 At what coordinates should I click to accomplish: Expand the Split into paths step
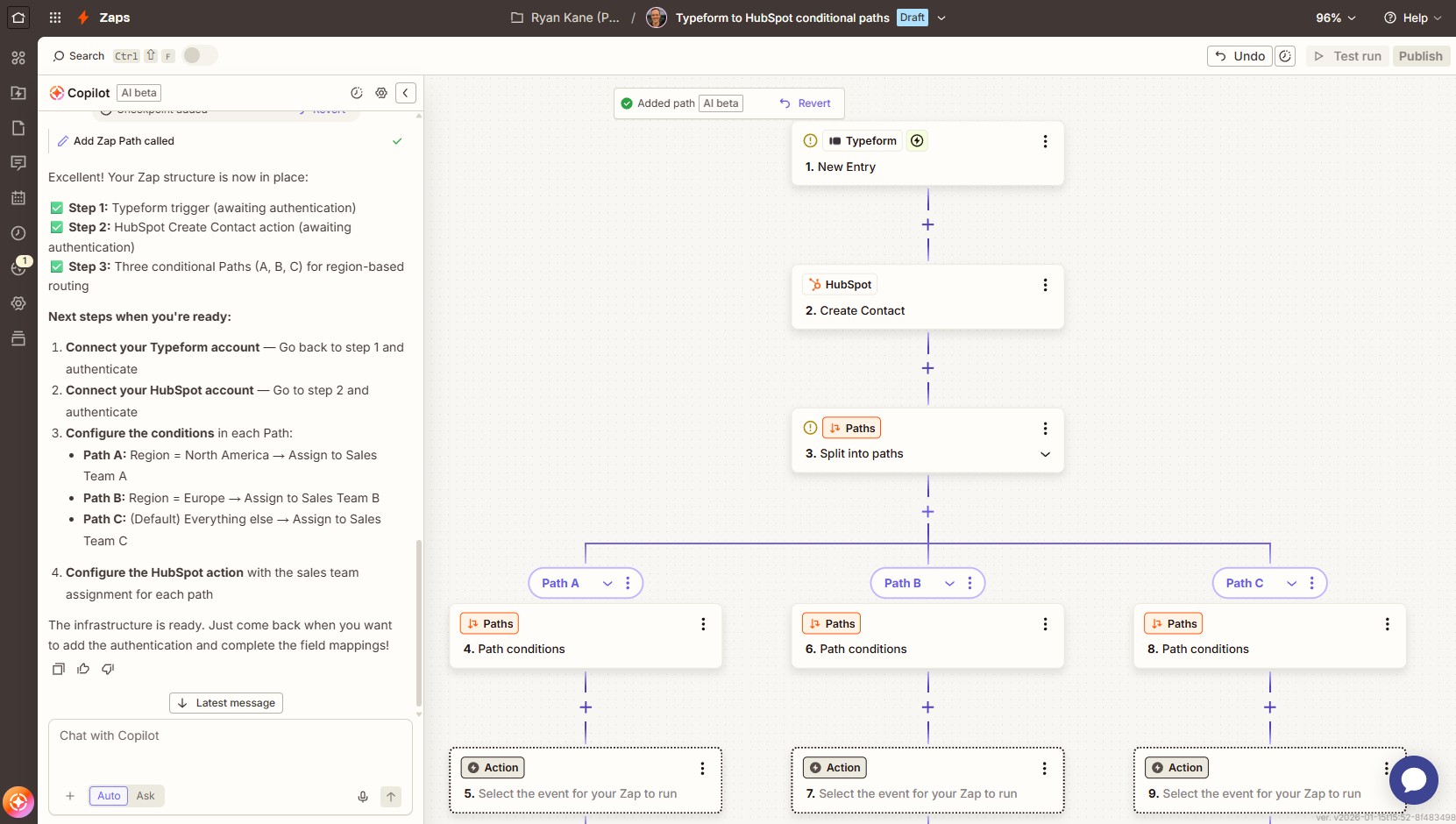pos(1044,455)
